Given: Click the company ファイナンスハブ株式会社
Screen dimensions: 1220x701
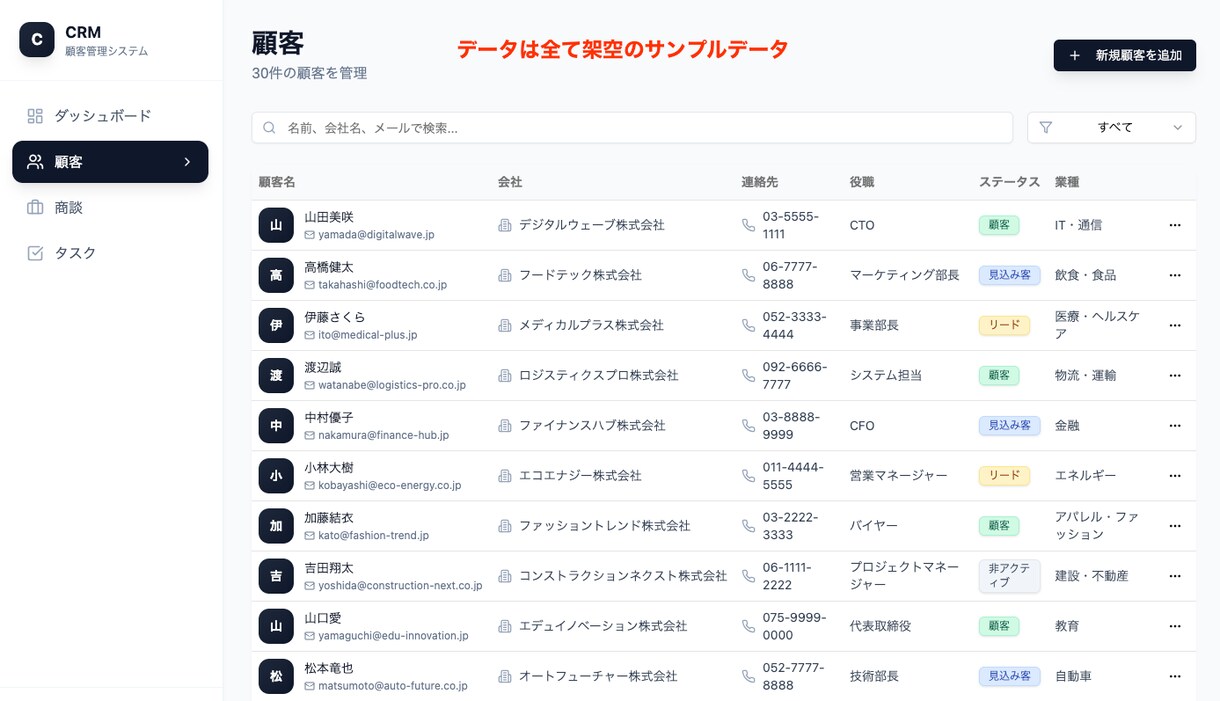Looking at the screenshot, I should click(x=592, y=426).
